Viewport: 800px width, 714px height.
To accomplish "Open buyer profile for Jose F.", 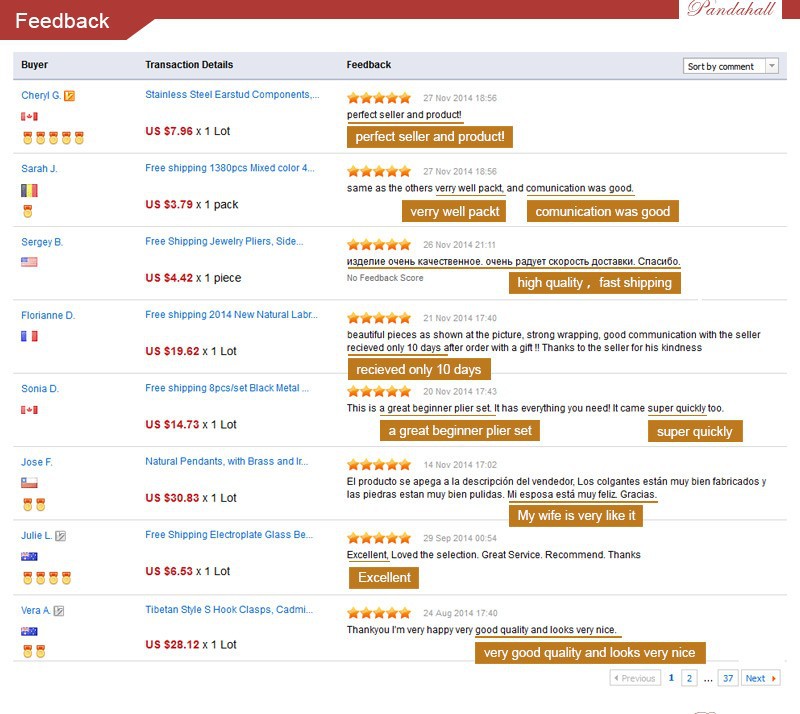I will tap(37, 462).
